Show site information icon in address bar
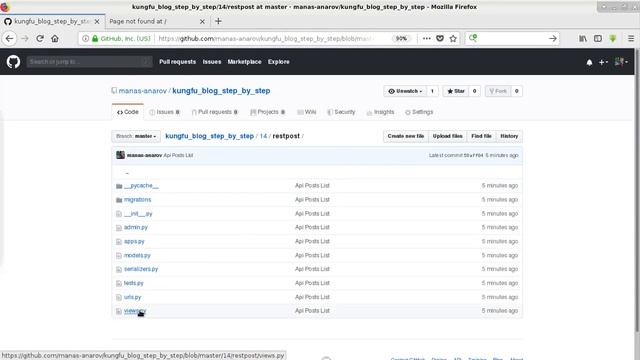Viewport: 640px width, 360px height. point(85,38)
